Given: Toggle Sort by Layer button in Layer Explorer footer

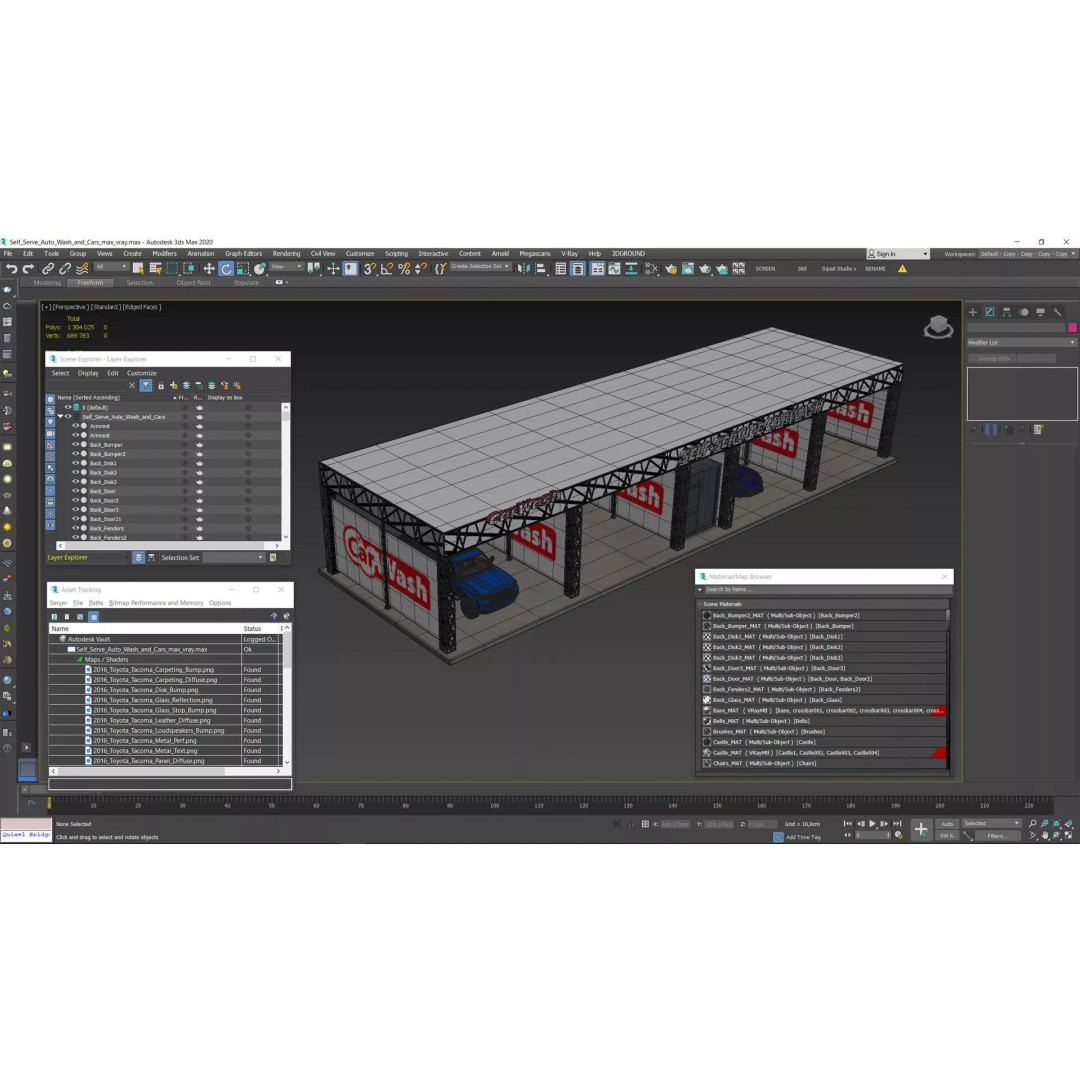Looking at the screenshot, I should [138, 557].
